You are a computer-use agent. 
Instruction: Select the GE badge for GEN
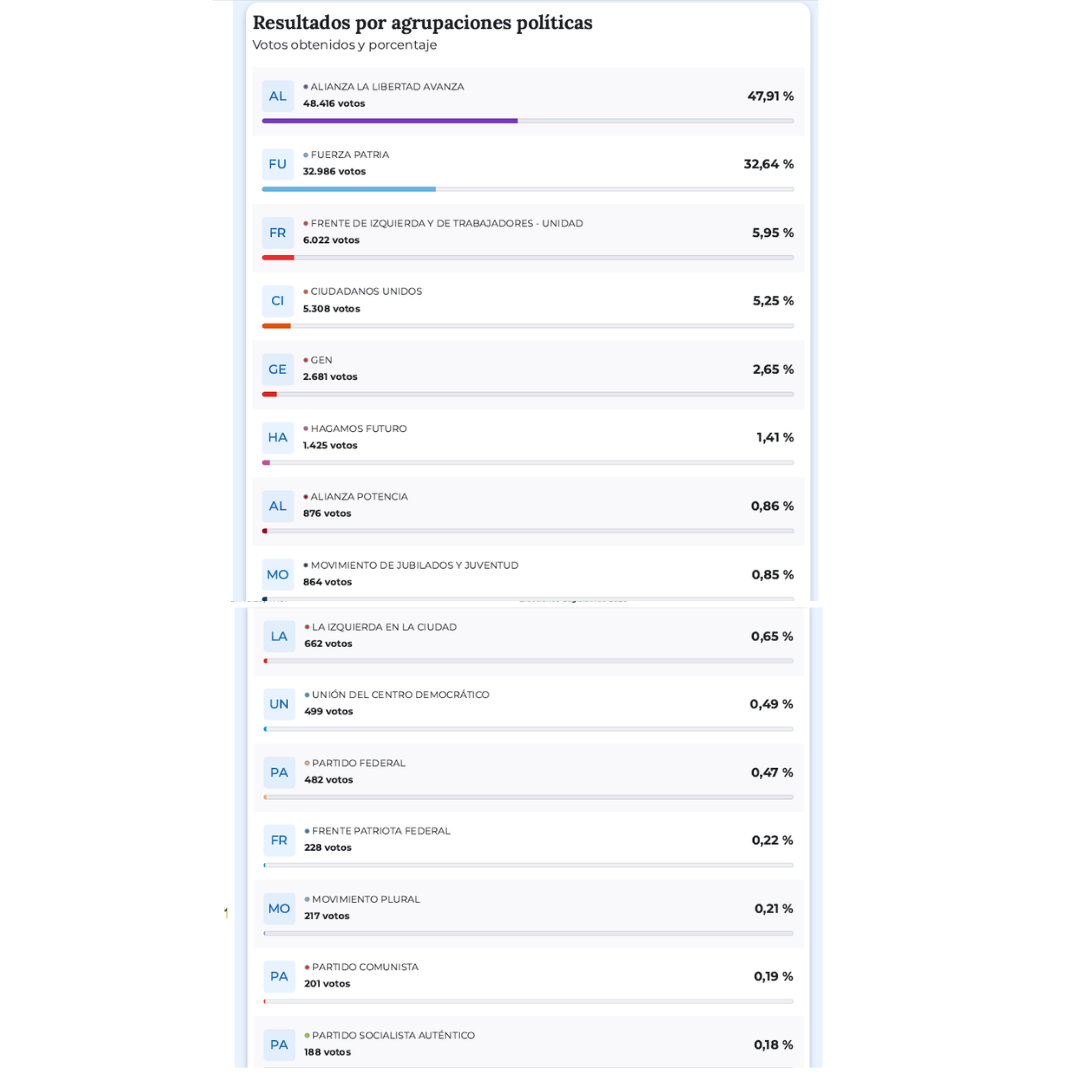click(277, 369)
